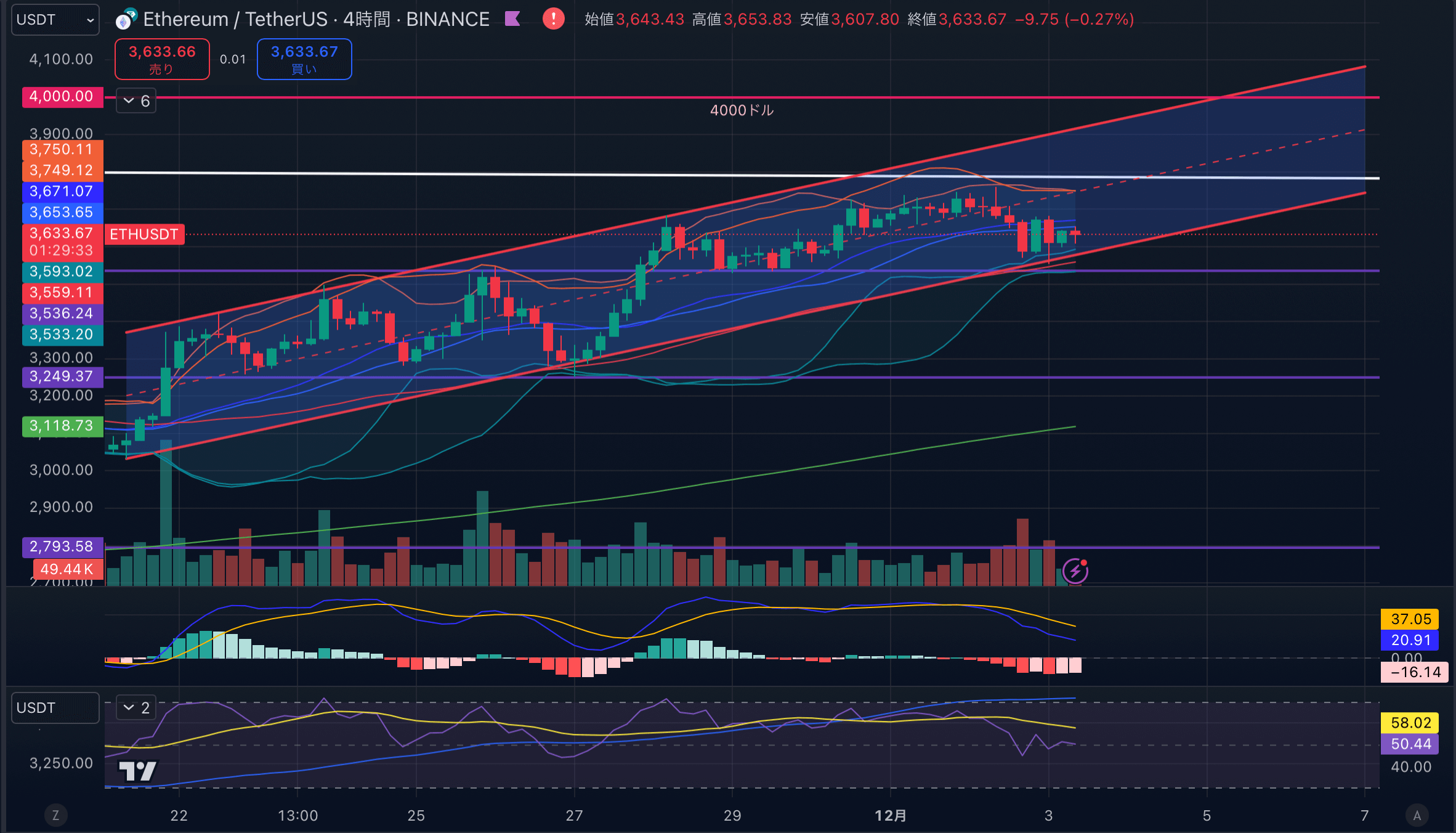Viewport: 1456px width, 833px height.
Task: Click the 58.02 RSI average value
Action: coord(1410,723)
